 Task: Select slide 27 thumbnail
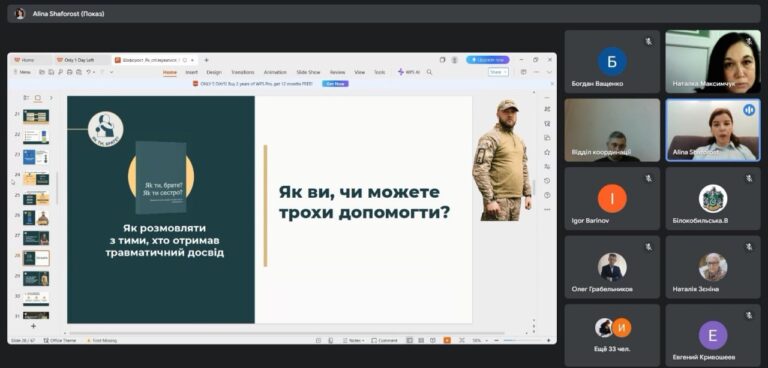click(36, 238)
